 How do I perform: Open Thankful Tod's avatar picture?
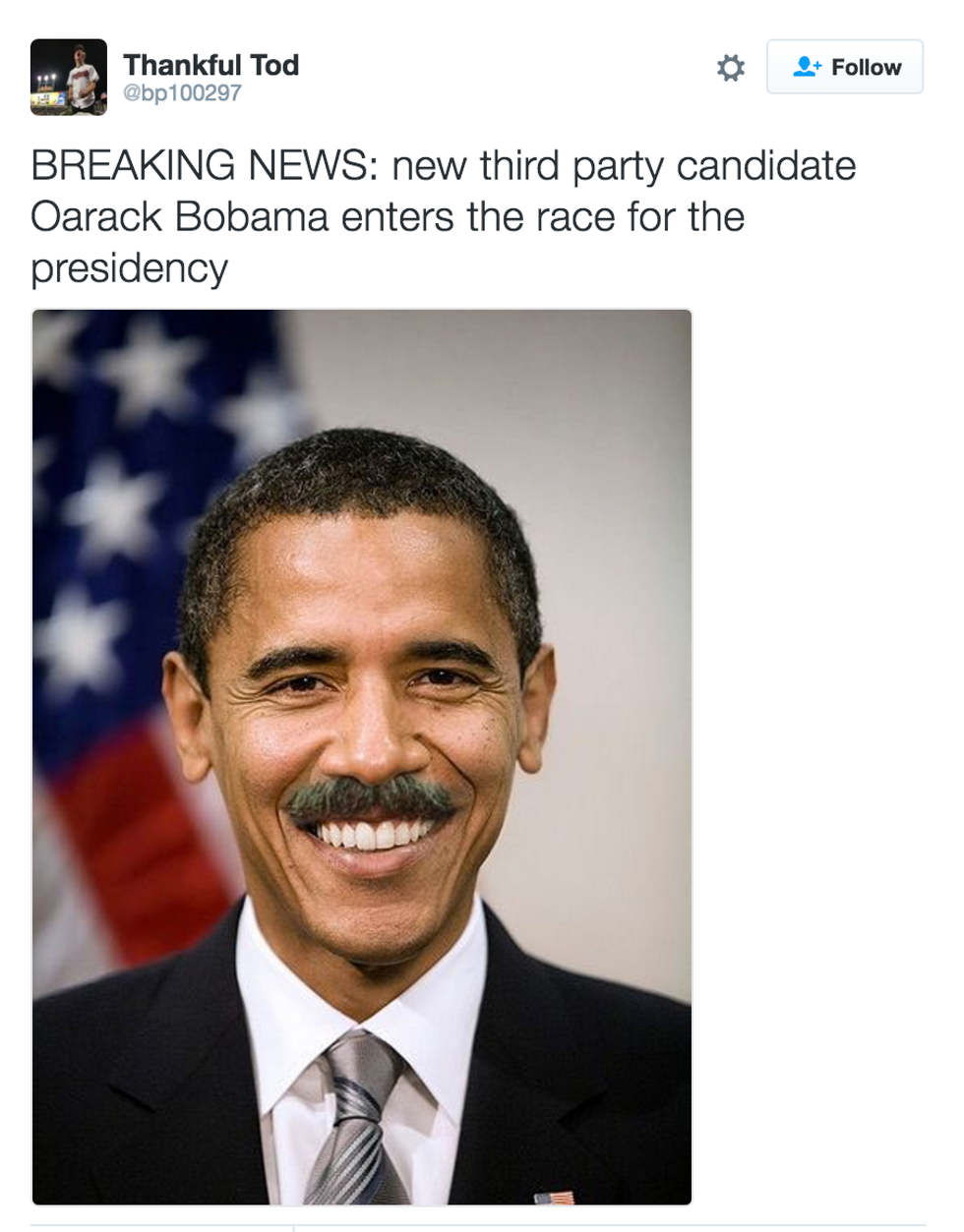[x=69, y=78]
